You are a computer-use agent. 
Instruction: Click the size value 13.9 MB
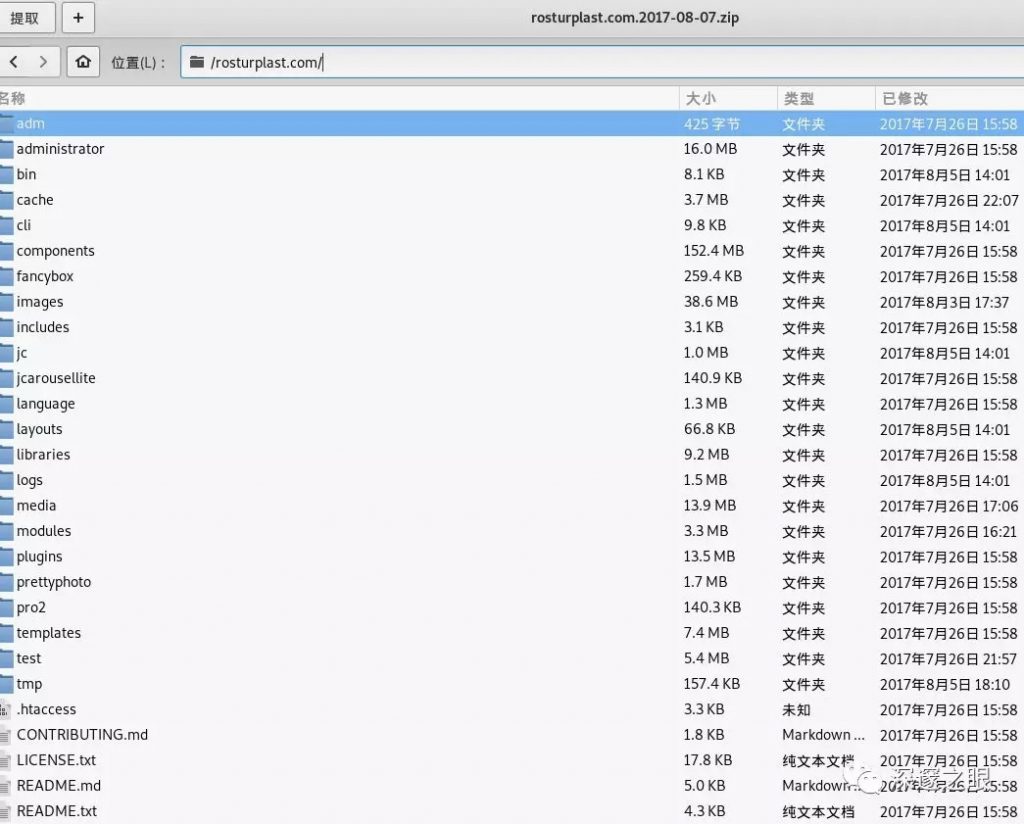pyautogui.click(x=710, y=505)
